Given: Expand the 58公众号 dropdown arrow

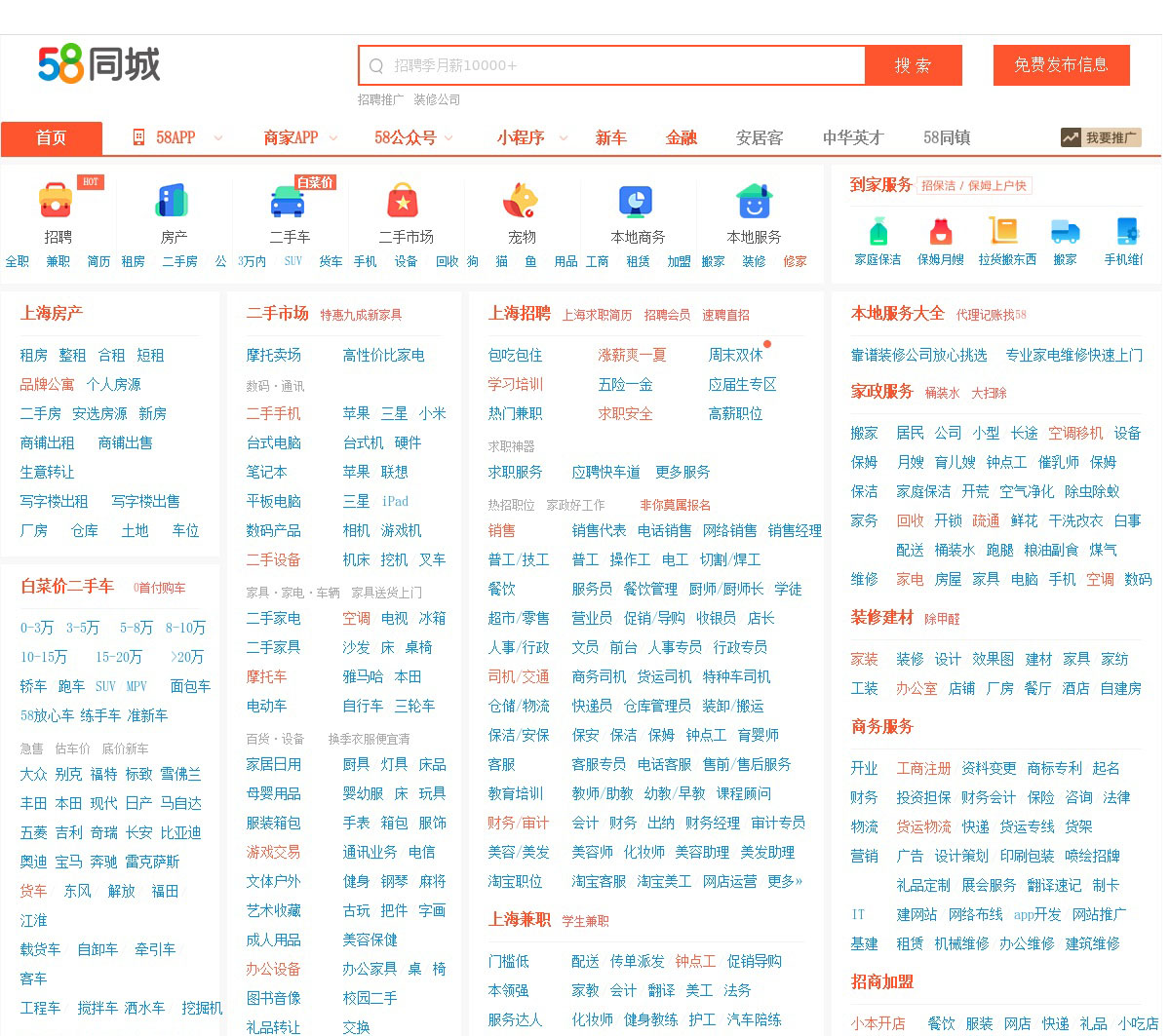Looking at the screenshot, I should pos(448,138).
